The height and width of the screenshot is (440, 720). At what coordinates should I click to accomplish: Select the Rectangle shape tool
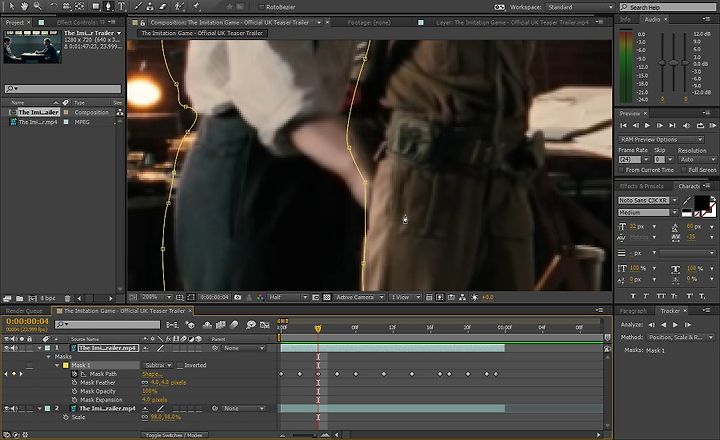click(96, 6)
